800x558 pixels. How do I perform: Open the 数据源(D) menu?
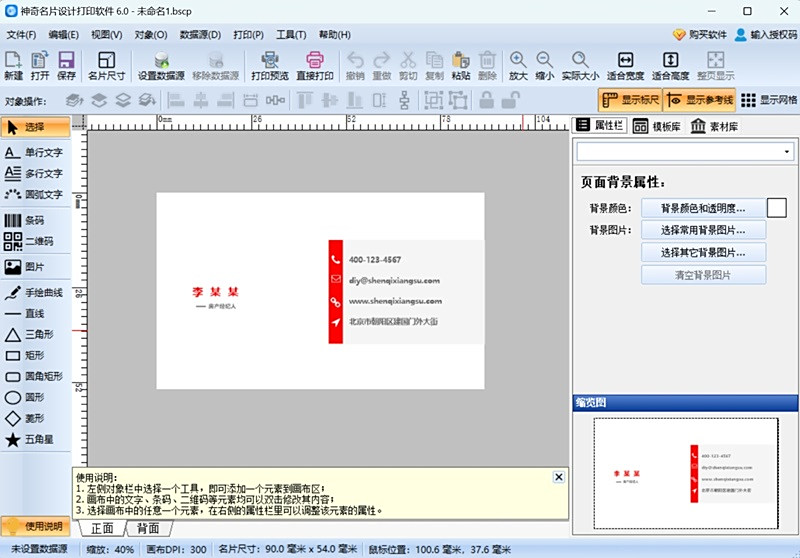pos(200,34)
